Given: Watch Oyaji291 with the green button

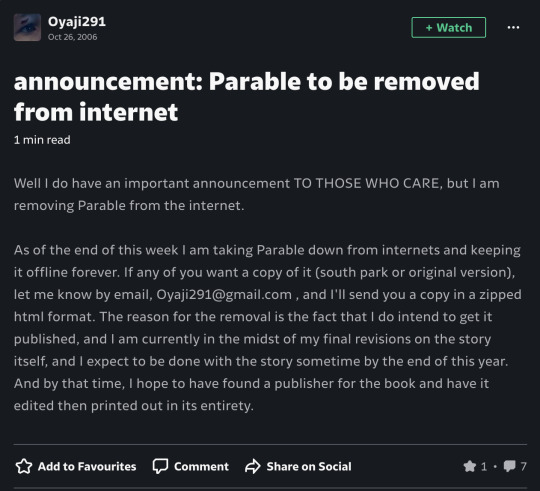Looking at the screenshot, I should click(448, 28).
